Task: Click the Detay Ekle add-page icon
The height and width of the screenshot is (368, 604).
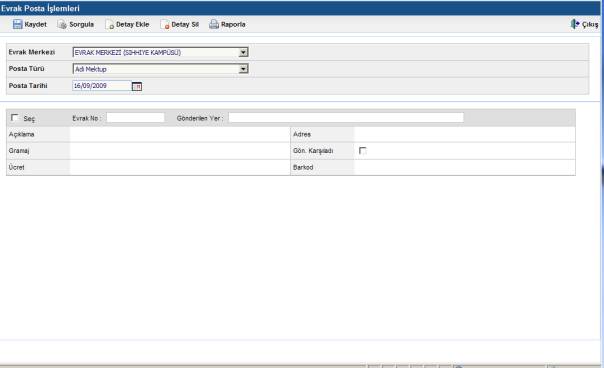Action: (x=109, y=25)
